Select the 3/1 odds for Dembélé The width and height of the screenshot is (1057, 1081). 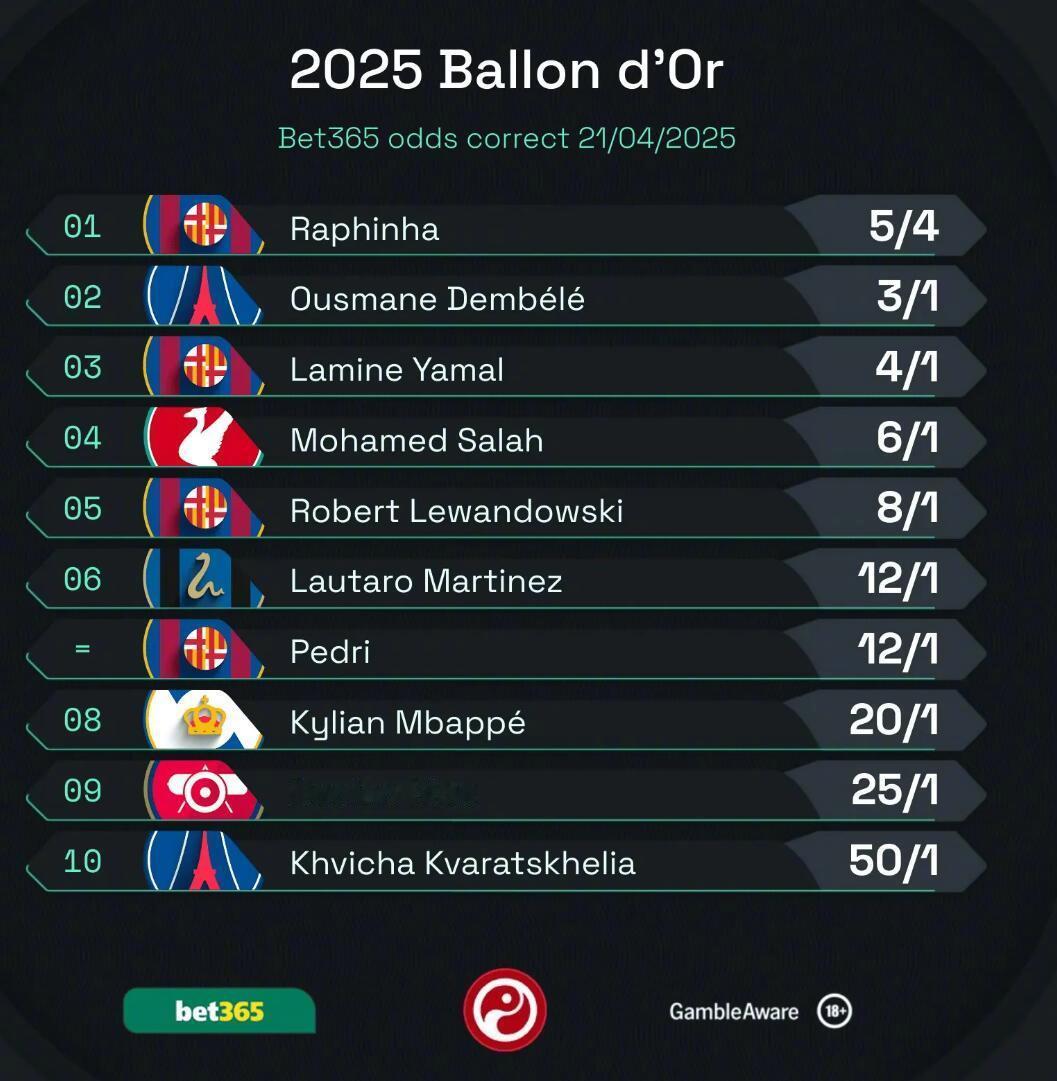[x=907, y=296]
